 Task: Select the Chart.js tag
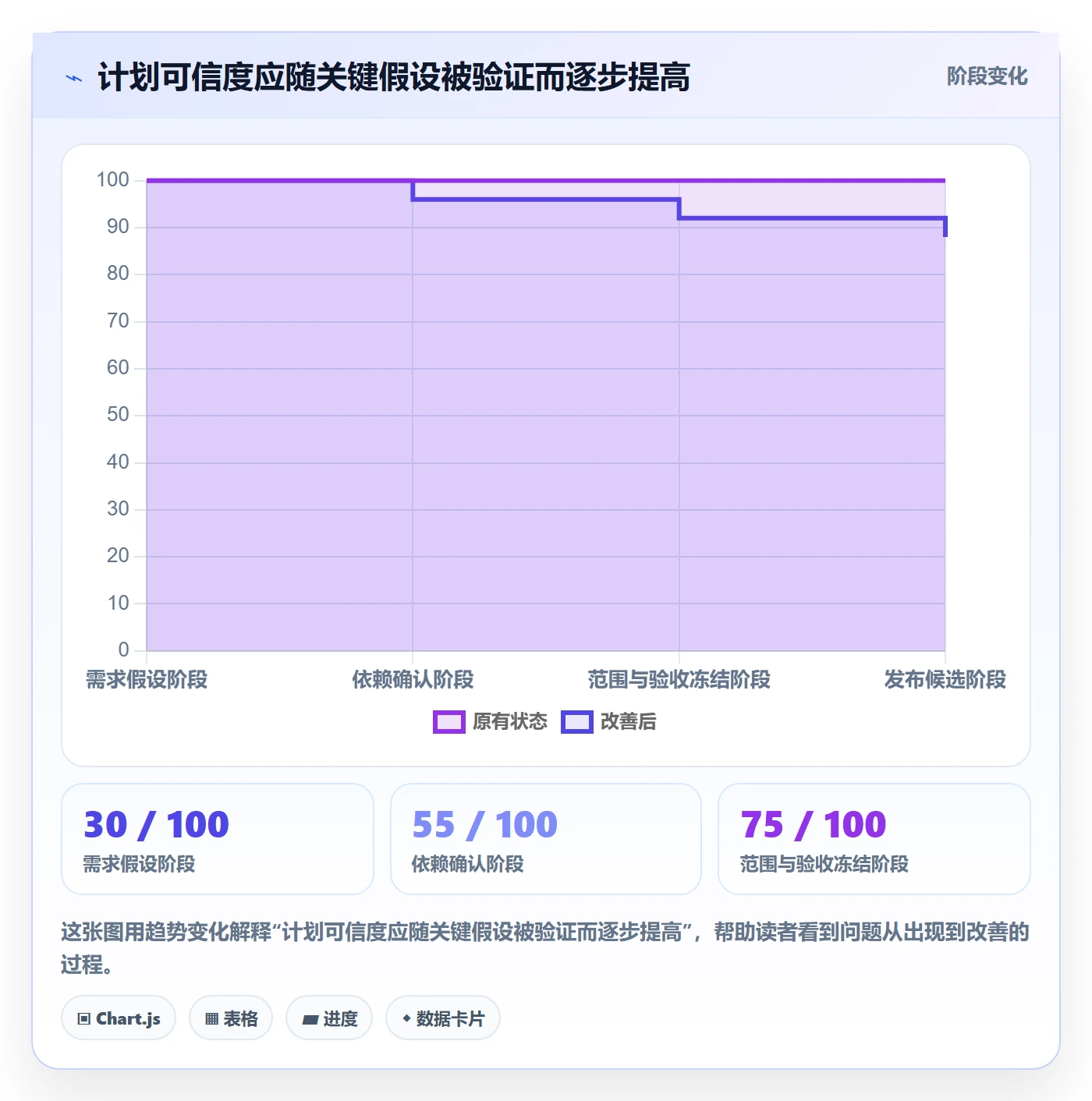(x=119, y=1018)
